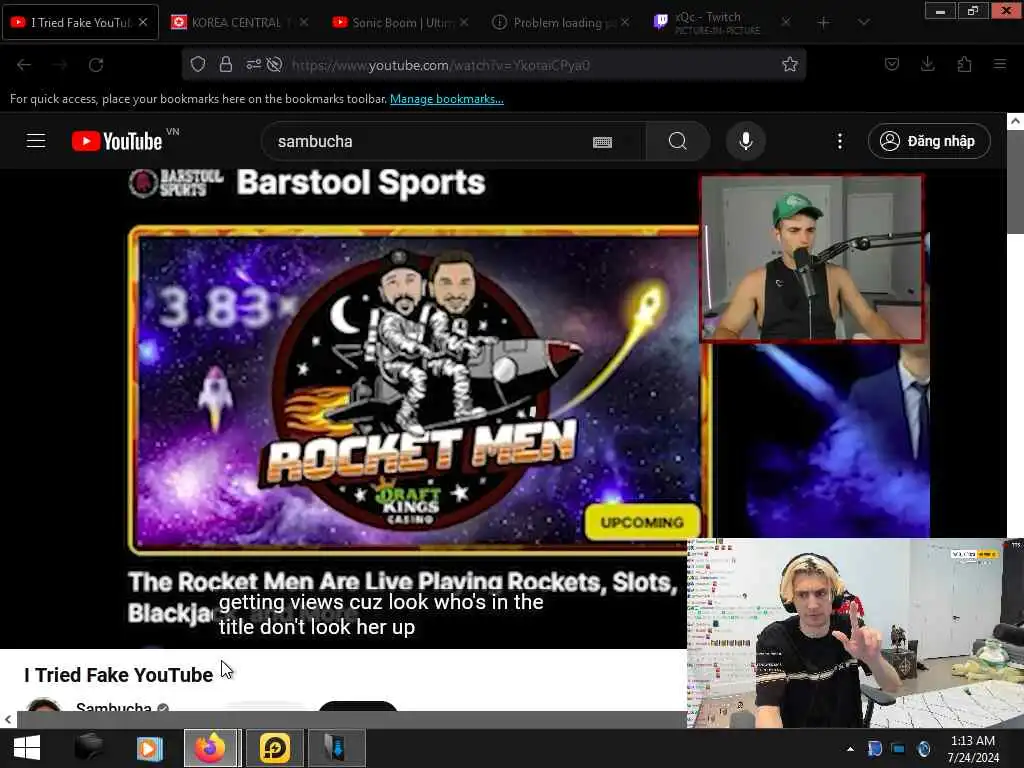Close the xQc - Twitch tab
The width and height of the screenshot is (1024, 768).
(786, 22)
